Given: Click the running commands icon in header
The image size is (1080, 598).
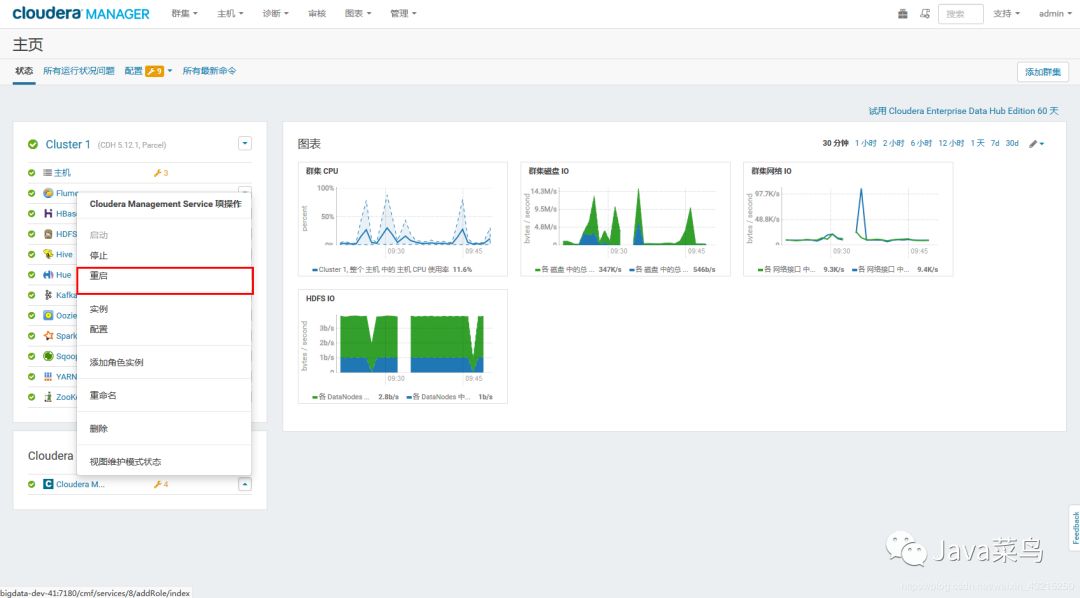Looking at the screenshot, I should 925,14.
